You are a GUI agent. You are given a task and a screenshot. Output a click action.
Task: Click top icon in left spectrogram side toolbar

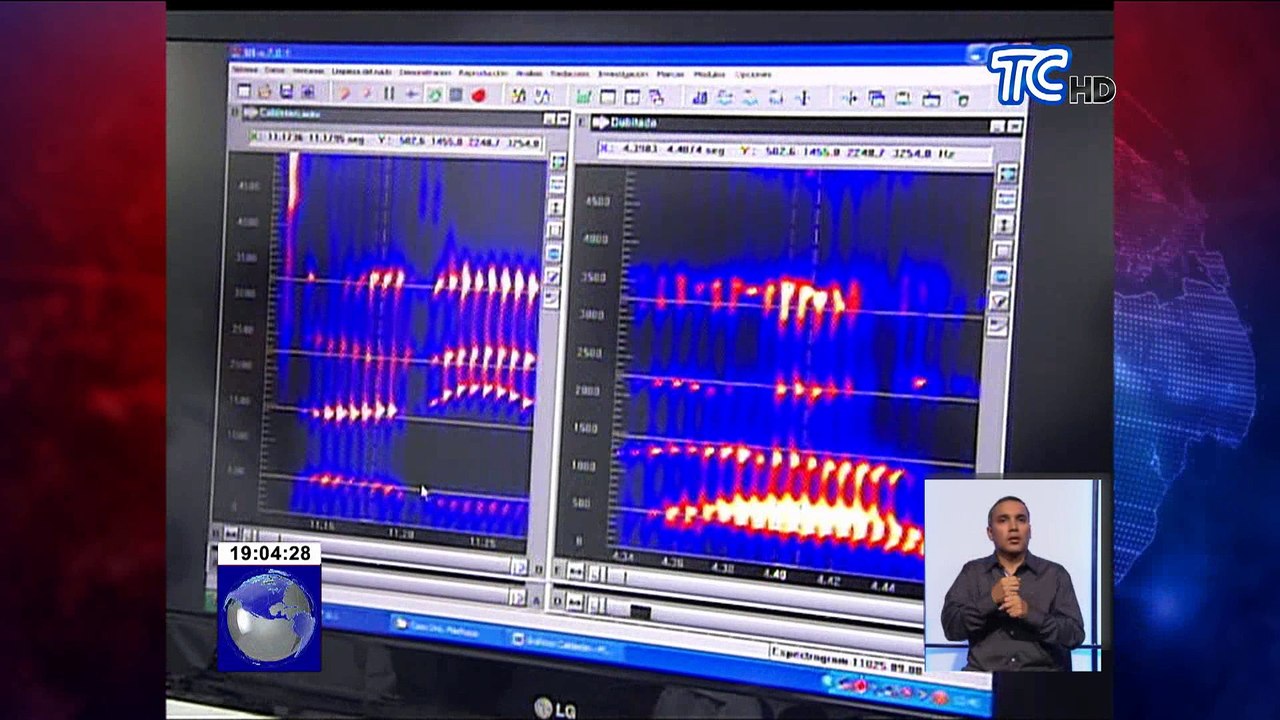click(558, 162)
